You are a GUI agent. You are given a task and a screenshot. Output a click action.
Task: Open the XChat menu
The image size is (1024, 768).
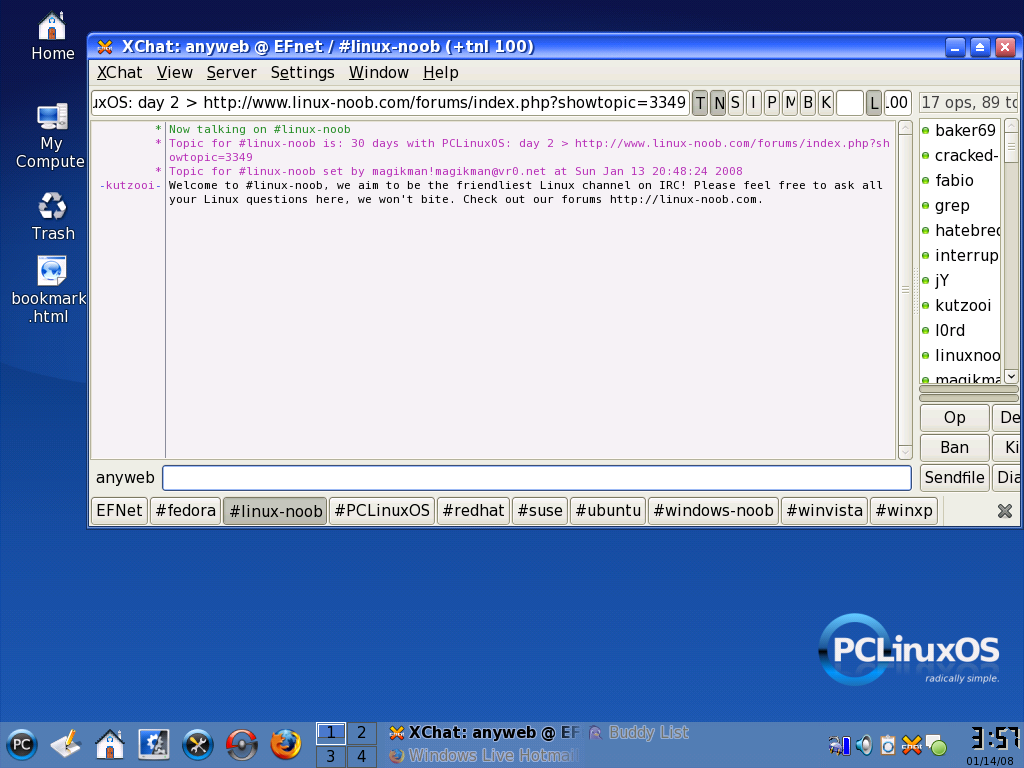click(120, 72)
